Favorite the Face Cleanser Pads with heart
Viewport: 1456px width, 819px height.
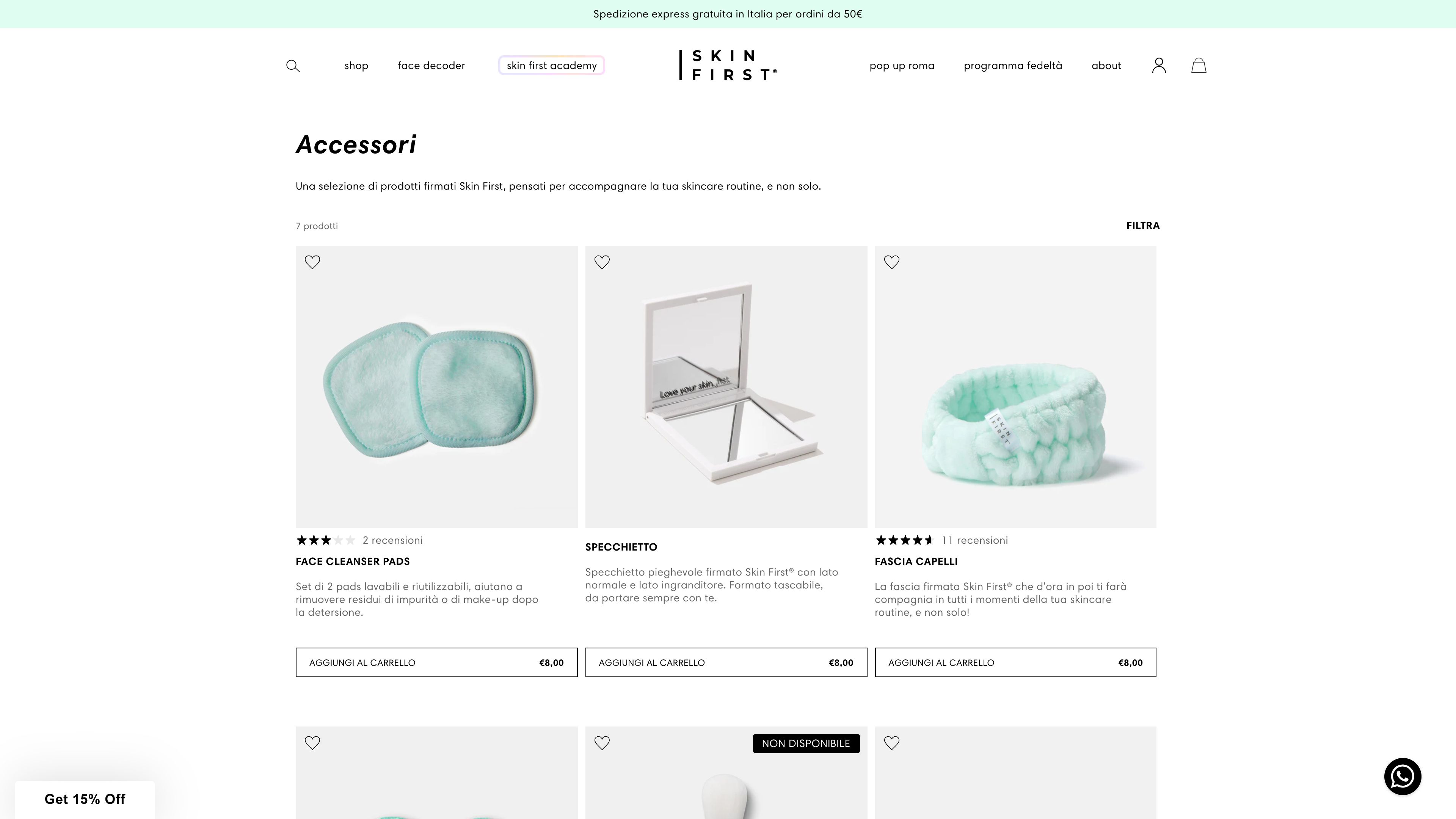(312, 262)
